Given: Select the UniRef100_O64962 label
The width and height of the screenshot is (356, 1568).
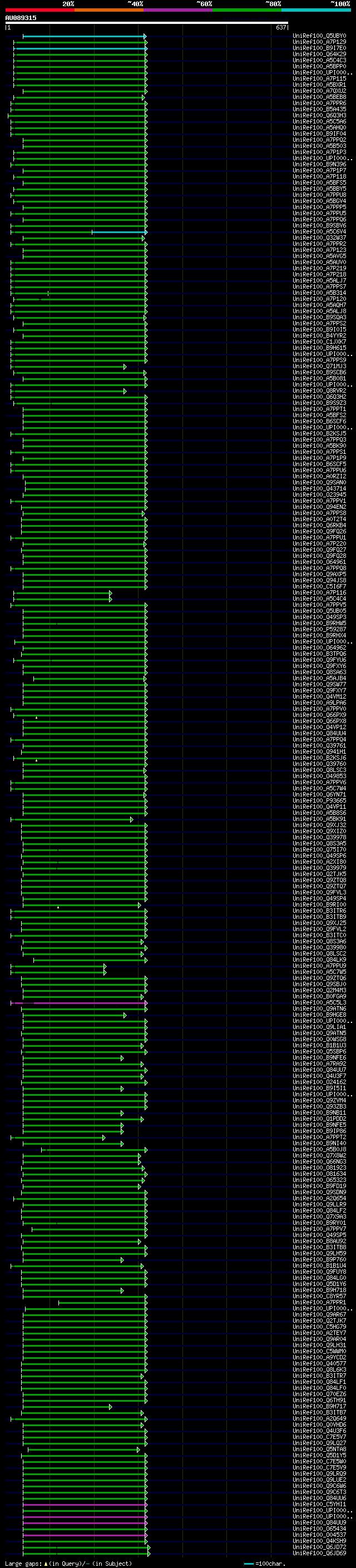Looking at the screenshot, I should [319, 647].
